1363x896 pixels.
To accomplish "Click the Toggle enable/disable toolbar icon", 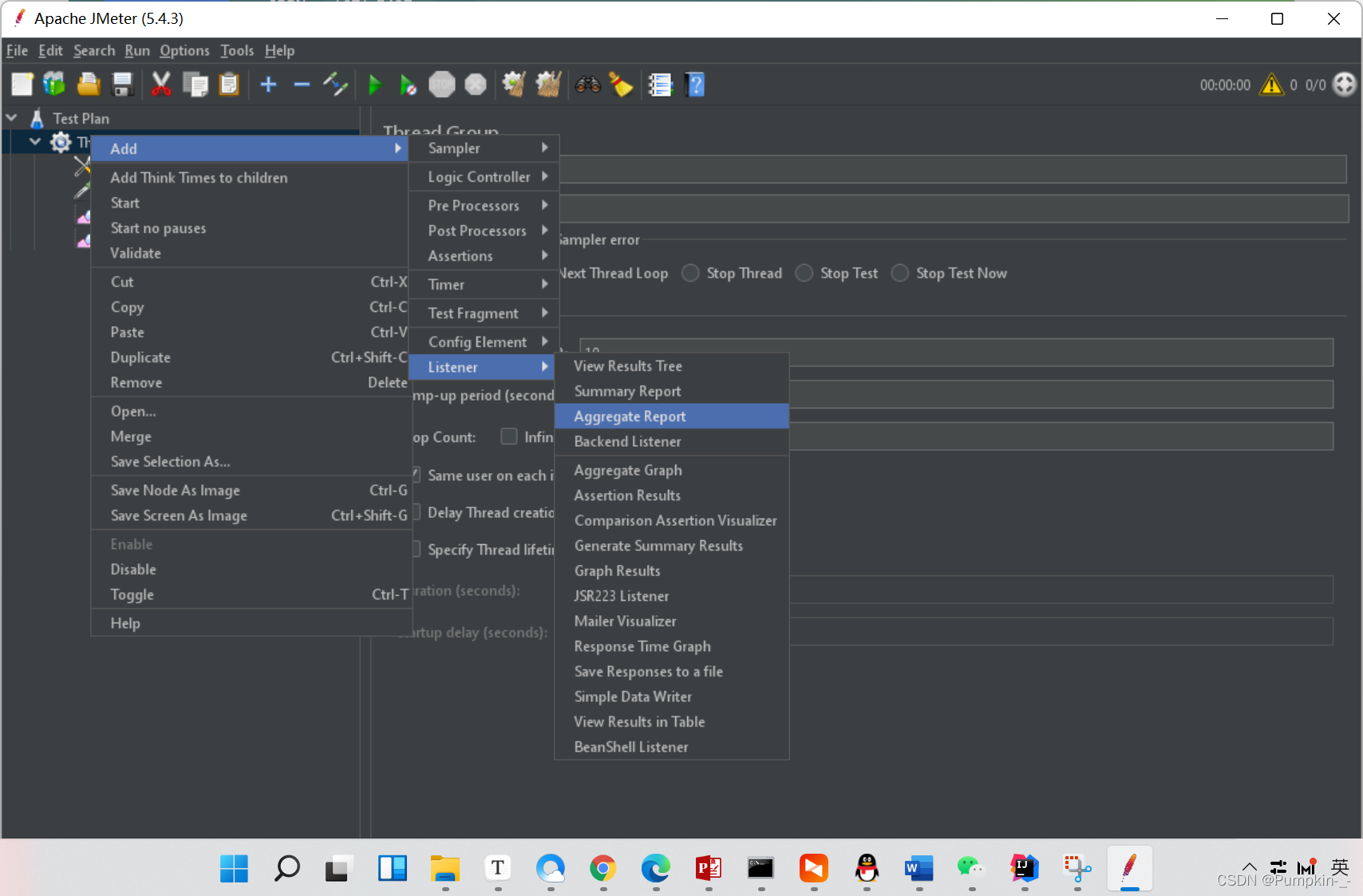I will (x=335, y=85).
